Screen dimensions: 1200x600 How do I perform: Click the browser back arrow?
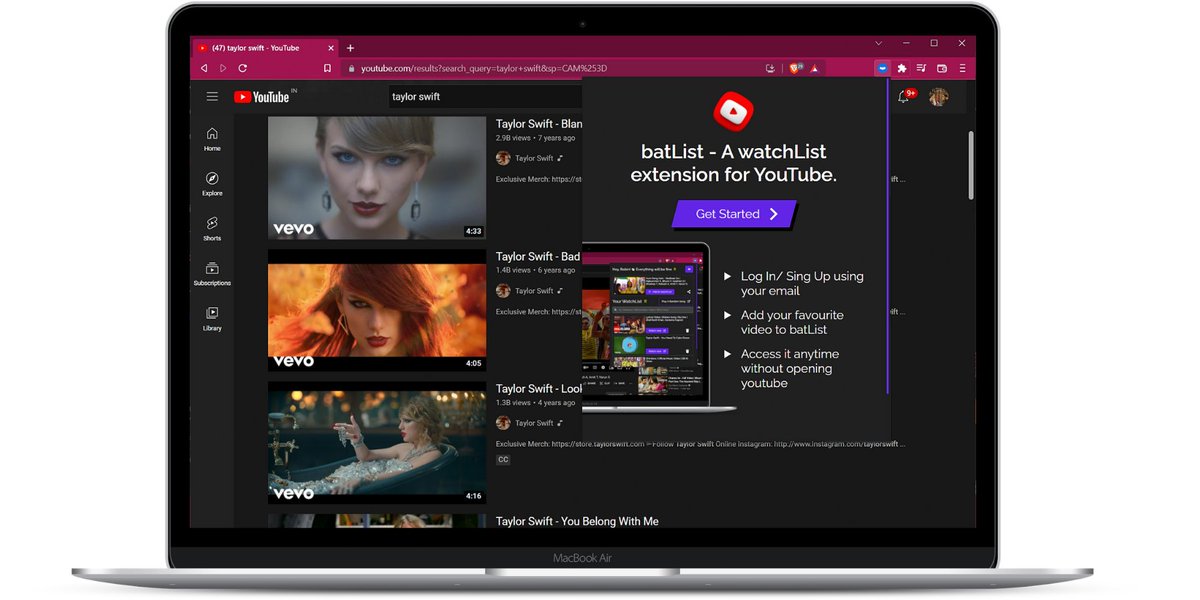[x=204, y=68]
